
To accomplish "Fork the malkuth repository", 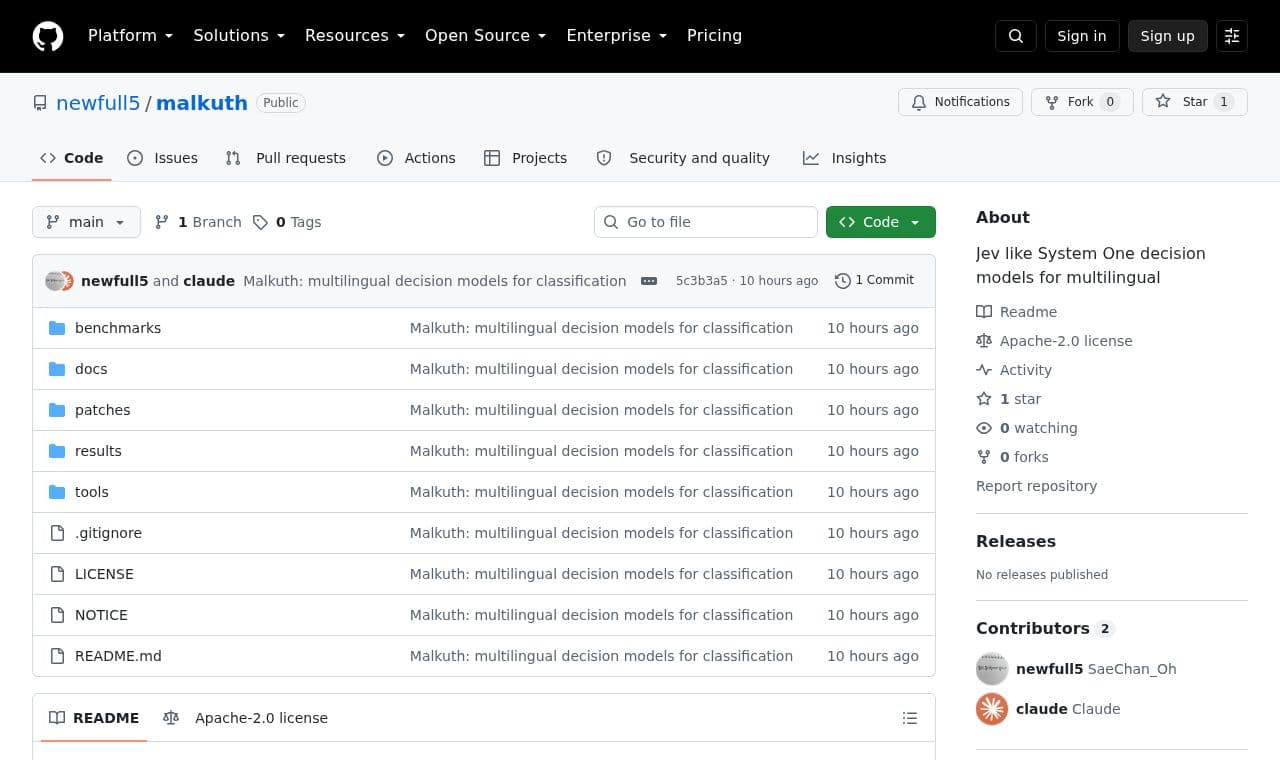I will [x=1082, y=102].
